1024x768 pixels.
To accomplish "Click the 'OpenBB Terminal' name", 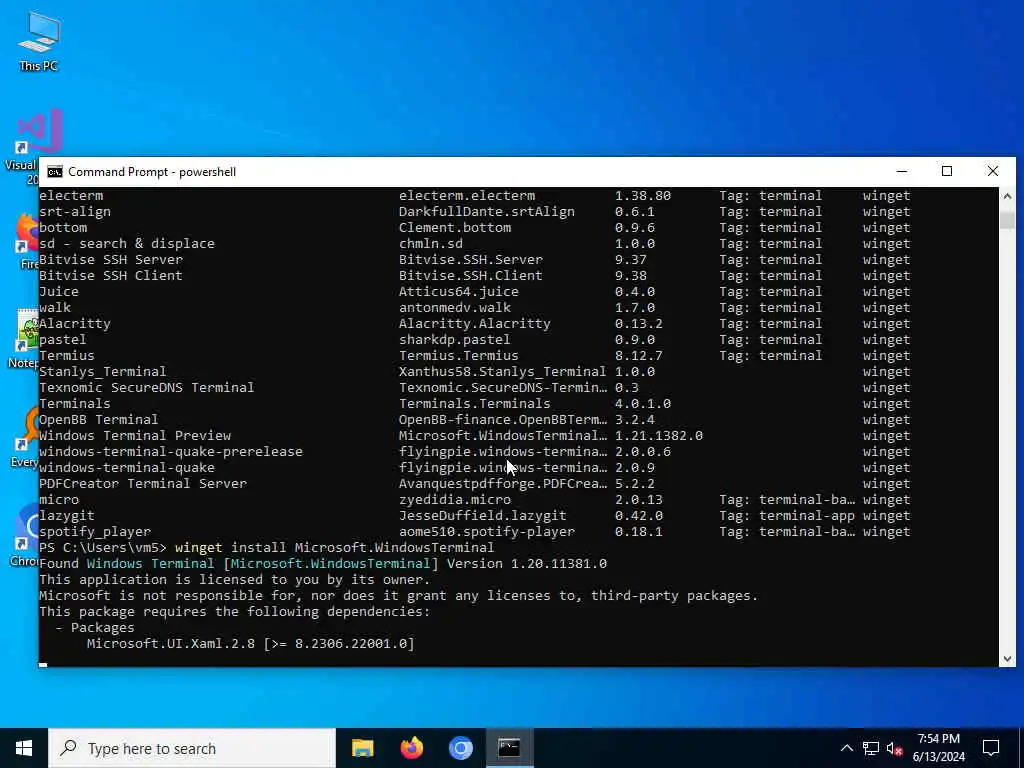I will (x=99, y=419).
